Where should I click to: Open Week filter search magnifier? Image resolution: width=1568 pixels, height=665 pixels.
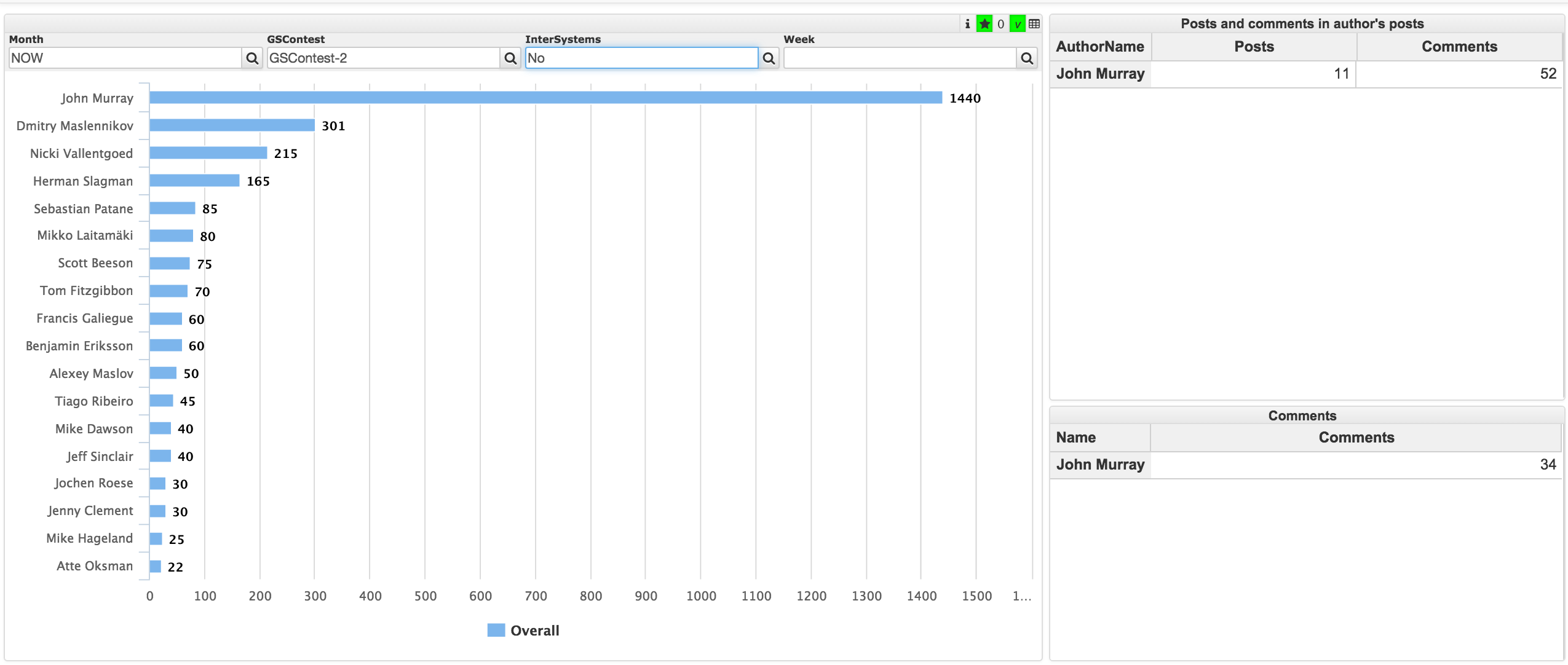pos(1027,58)
